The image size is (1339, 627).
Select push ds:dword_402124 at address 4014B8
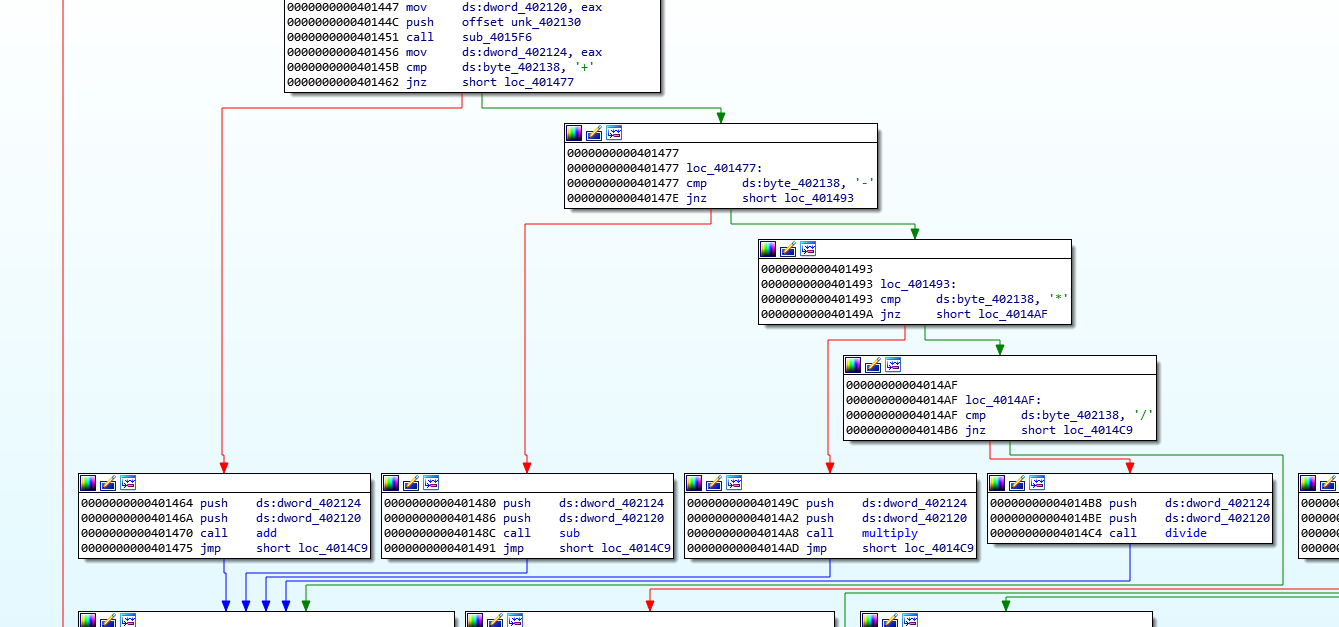tap(1130, 503)
